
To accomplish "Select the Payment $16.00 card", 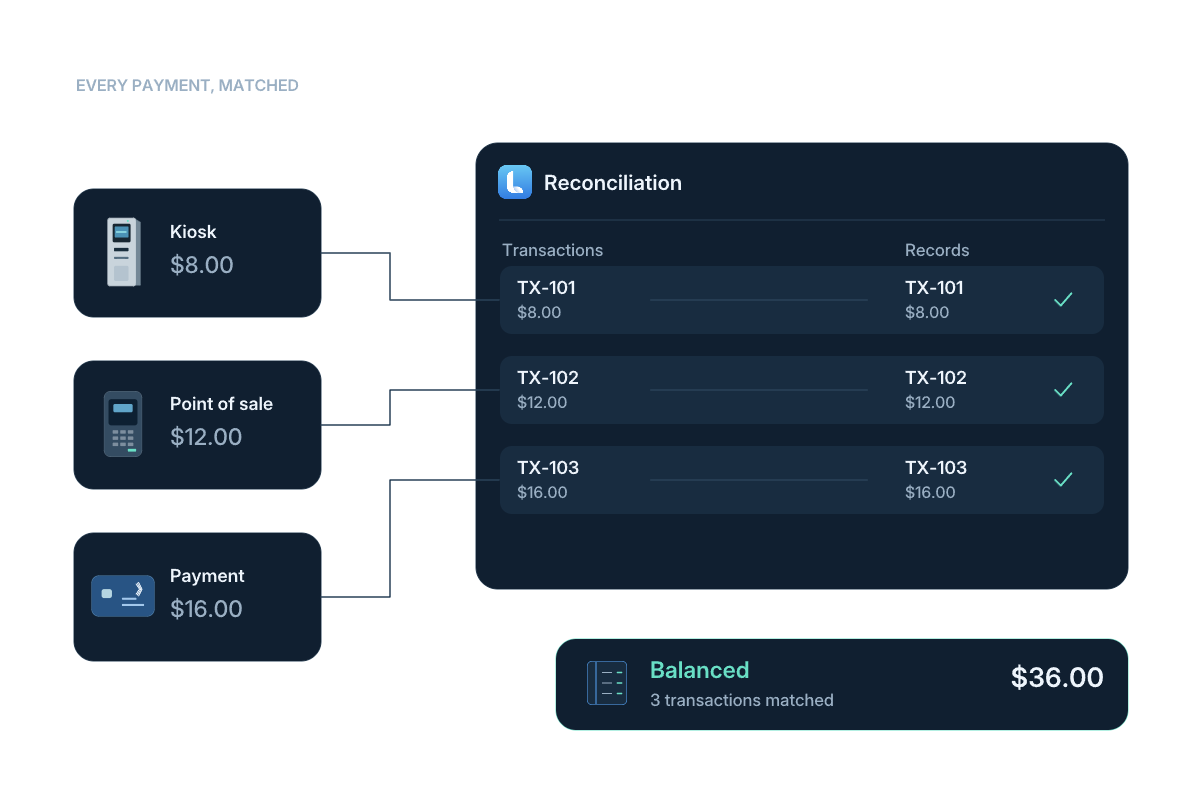I will coord(197,597).
